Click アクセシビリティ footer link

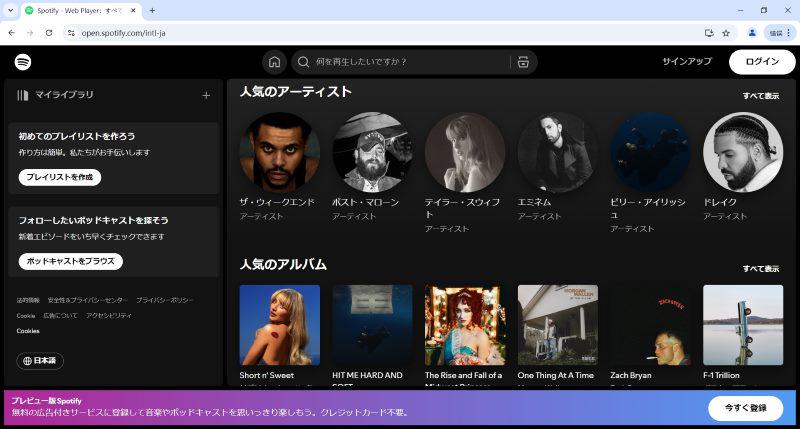109,316
